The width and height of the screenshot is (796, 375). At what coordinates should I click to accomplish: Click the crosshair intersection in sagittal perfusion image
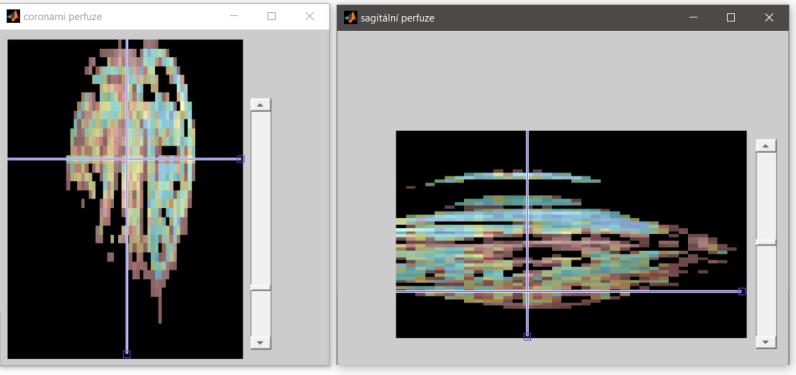point(527,291)
